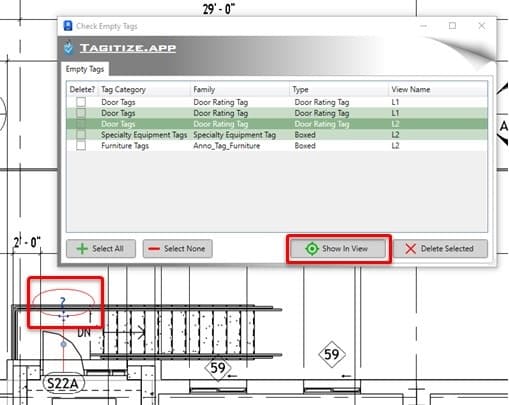Select 'Boxed' type in Specialty Equipment row

305,135
